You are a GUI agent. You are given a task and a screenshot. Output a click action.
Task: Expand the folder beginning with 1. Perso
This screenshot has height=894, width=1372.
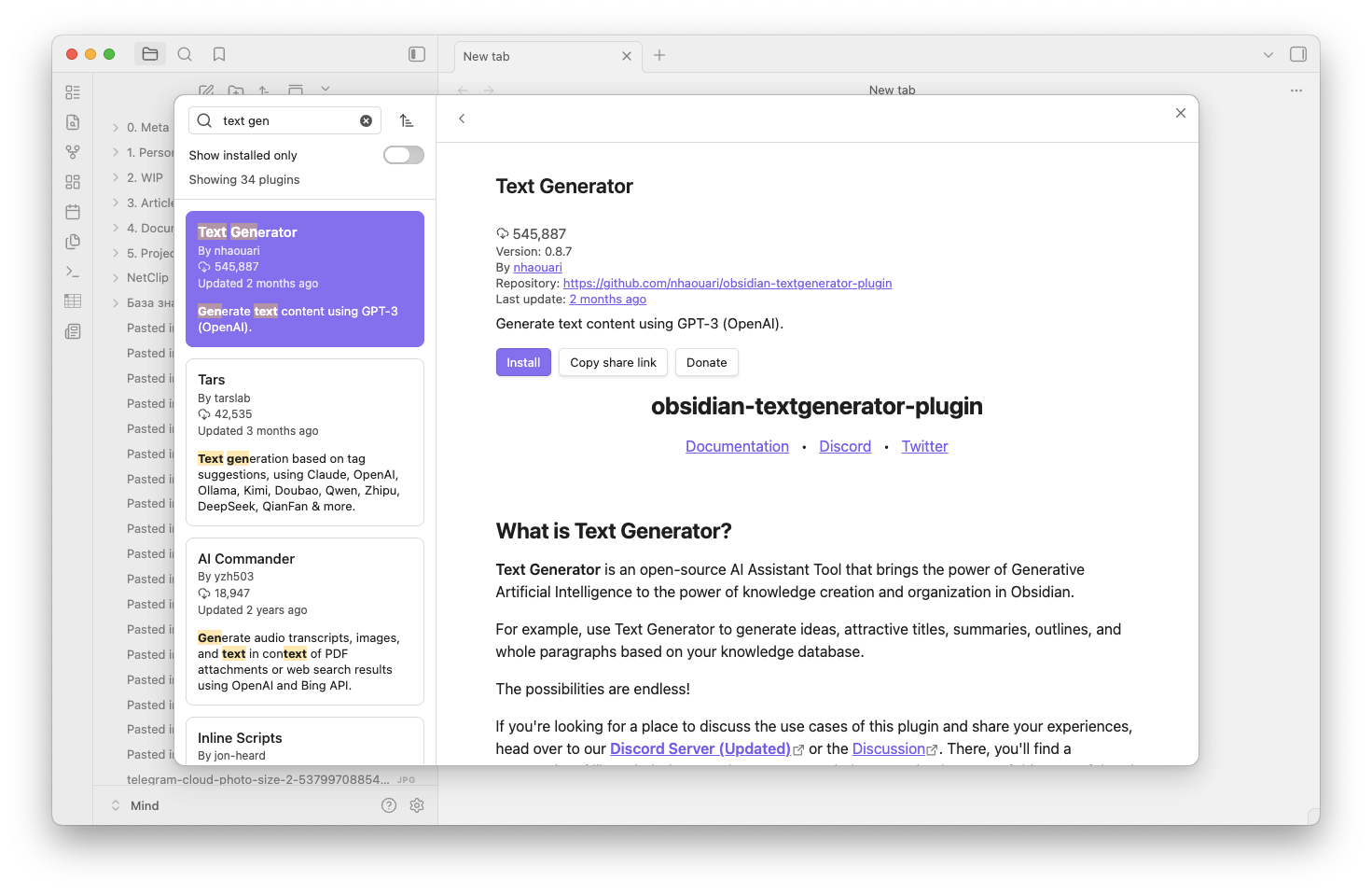116,152
